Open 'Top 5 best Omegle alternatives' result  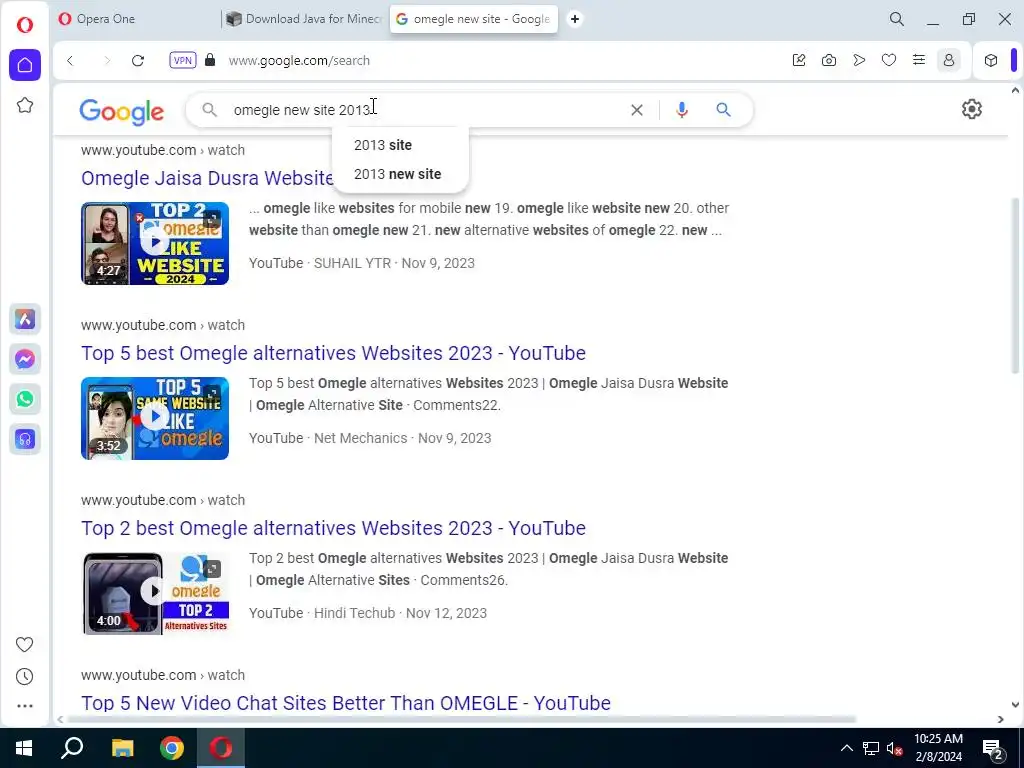pos(333,353)
